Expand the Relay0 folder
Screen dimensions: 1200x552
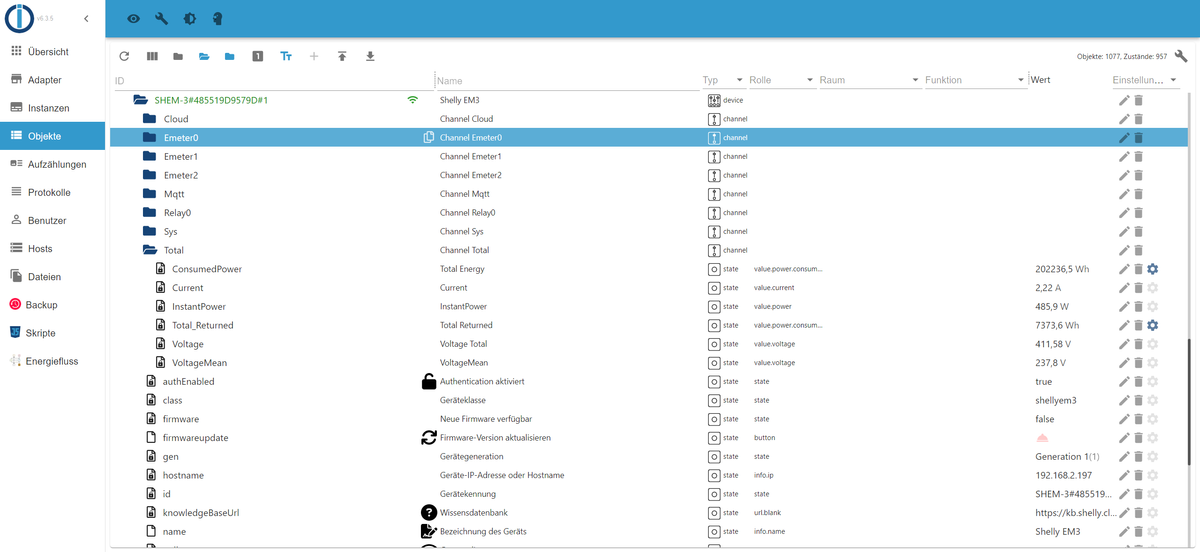149,213
